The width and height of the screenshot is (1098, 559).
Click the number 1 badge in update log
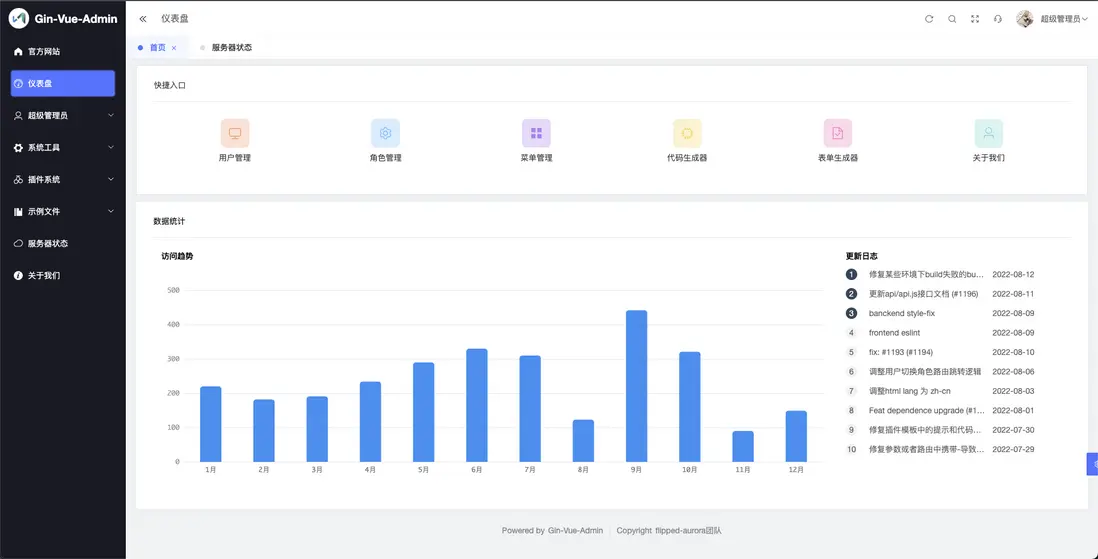[x=852, y=275]
